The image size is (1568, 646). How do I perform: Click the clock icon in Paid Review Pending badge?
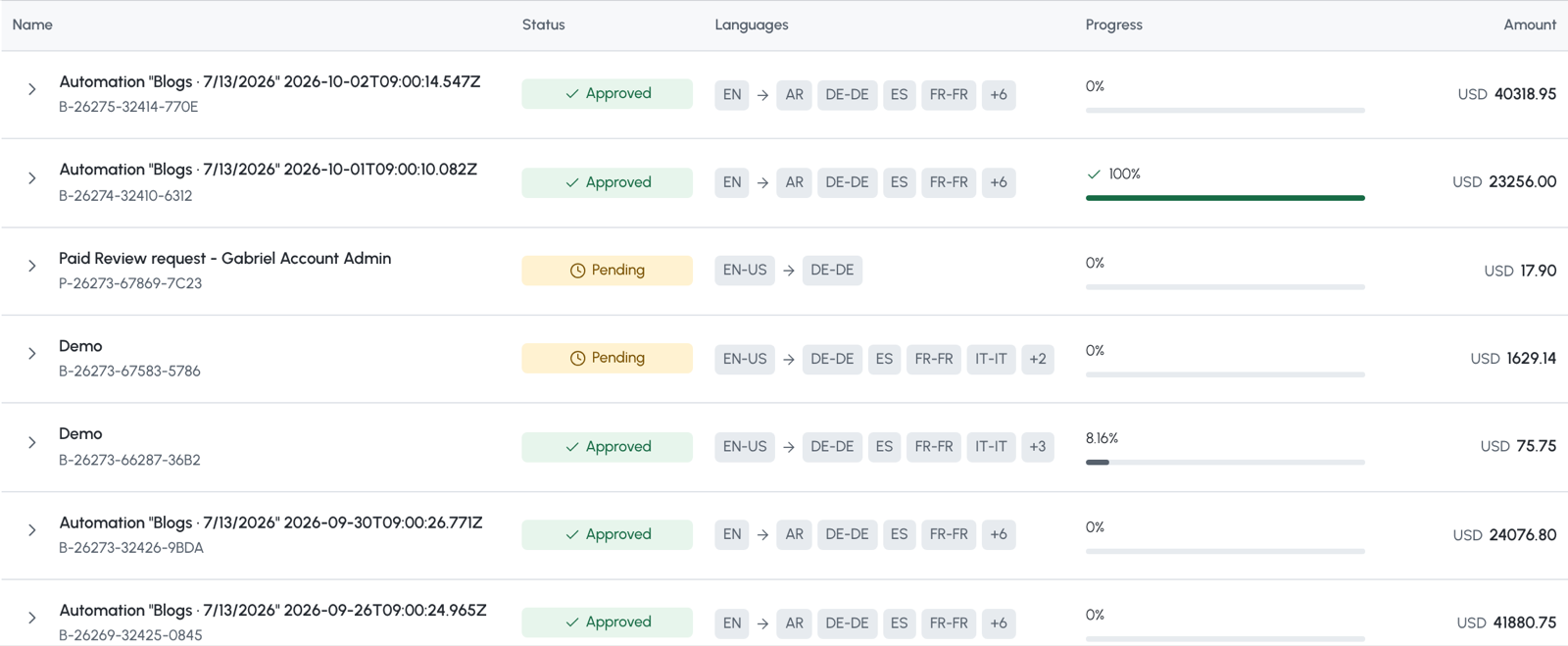pos(577,271)
